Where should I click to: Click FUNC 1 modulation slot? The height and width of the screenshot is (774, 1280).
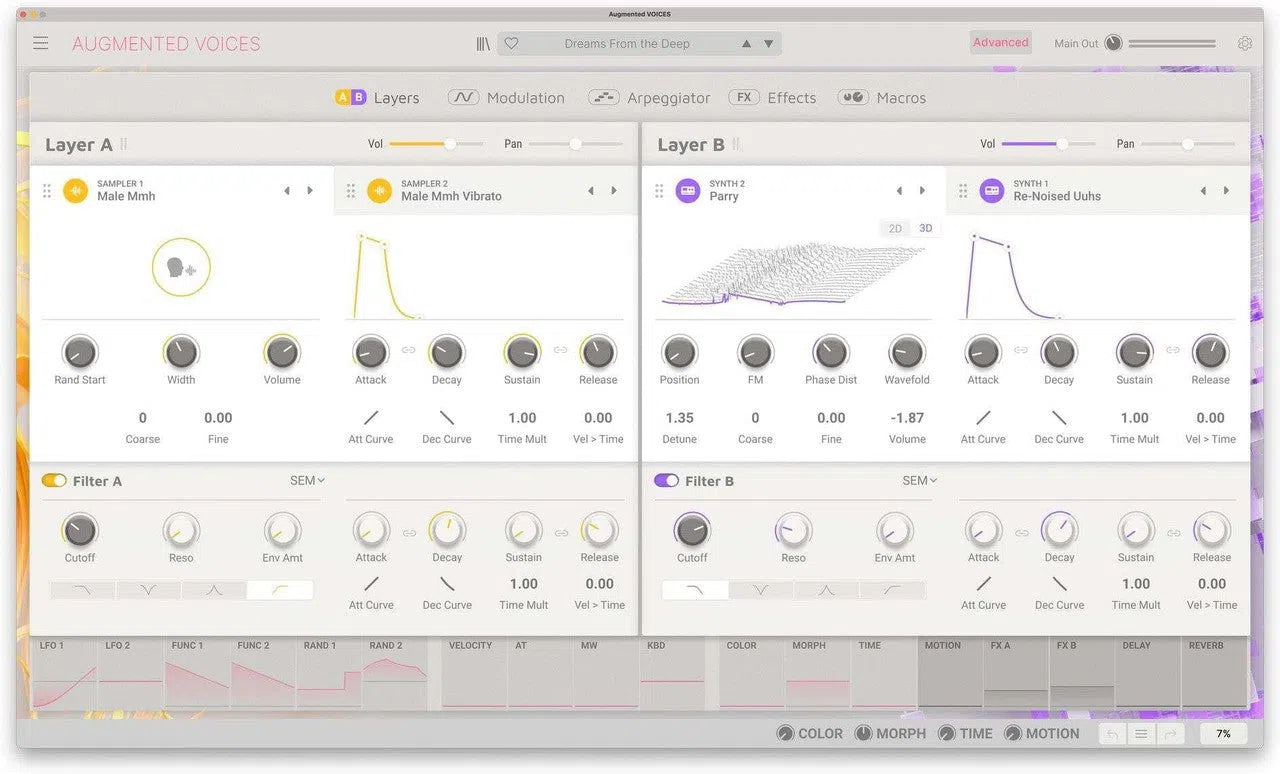(x=196, y=674)
